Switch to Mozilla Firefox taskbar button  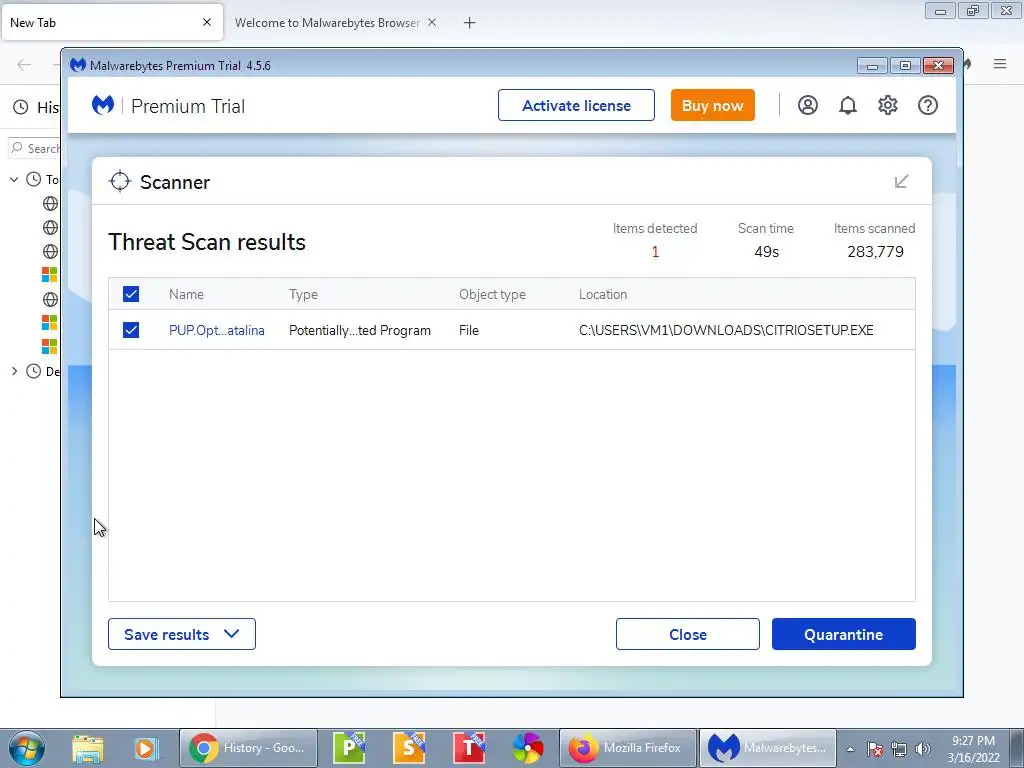click(628, 748)
